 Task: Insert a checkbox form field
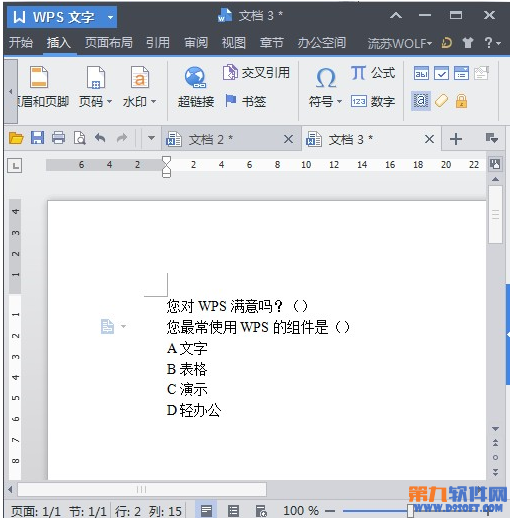(441, 73)
